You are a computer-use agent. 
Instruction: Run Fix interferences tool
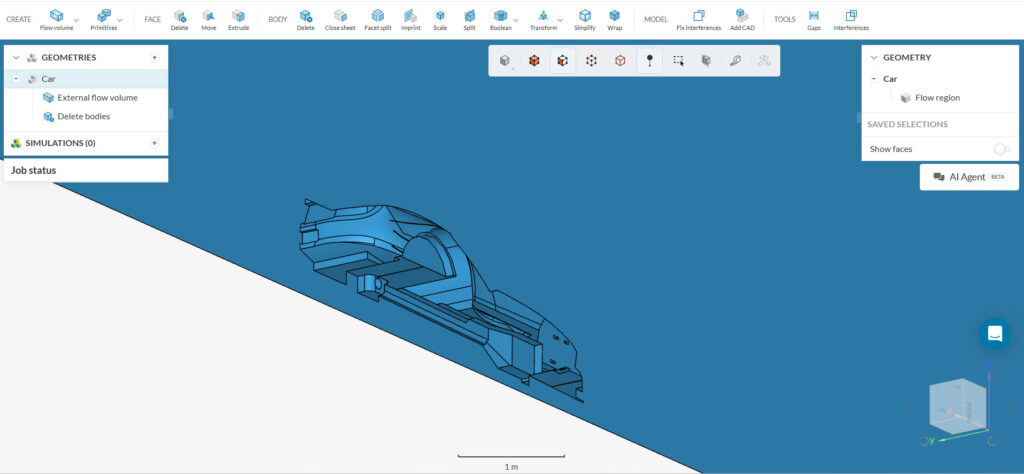tap(698, 19)
